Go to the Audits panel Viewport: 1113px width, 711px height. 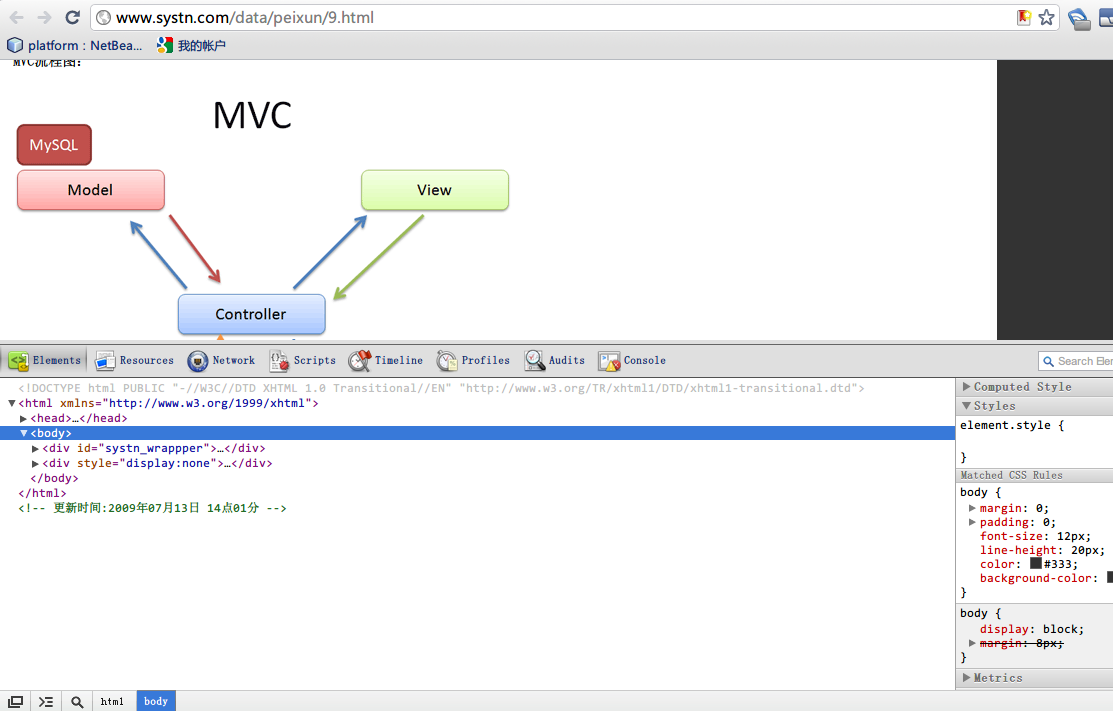[x=555, y=361]
